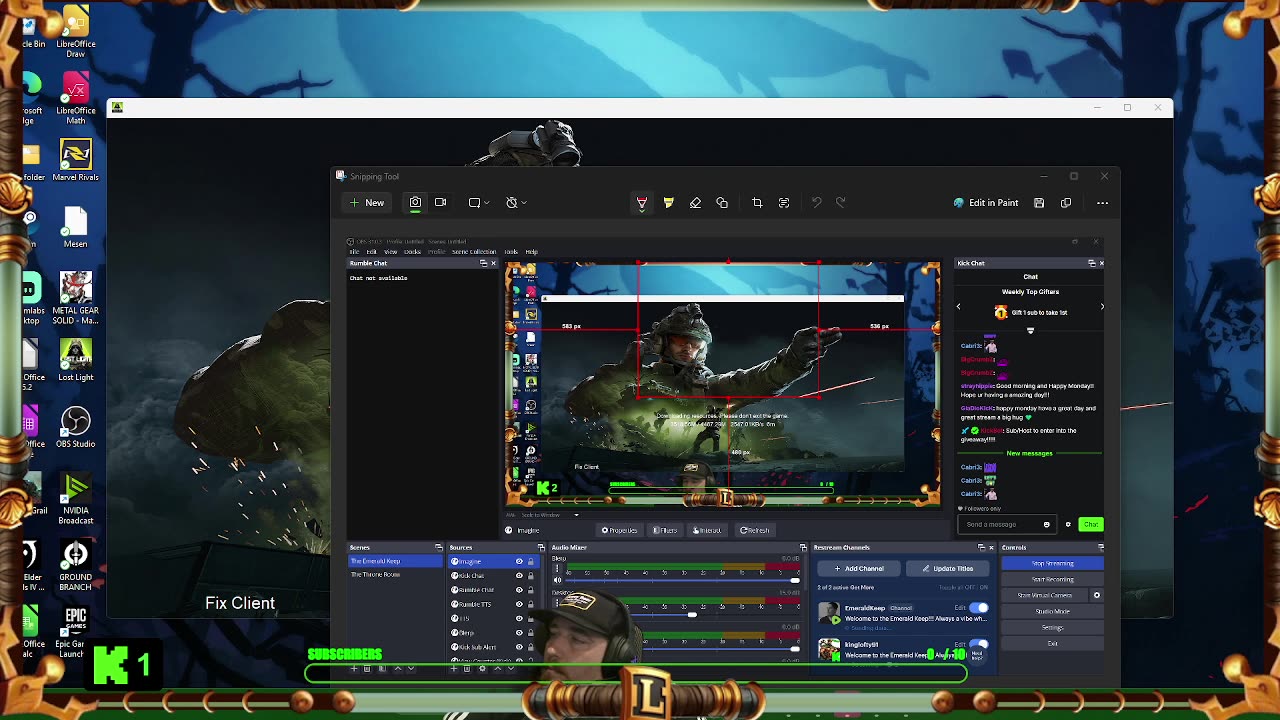Screen dimensions: 1280x720
Task: Open the snipping shape mode dropdown
Action: tap(479, 203)
